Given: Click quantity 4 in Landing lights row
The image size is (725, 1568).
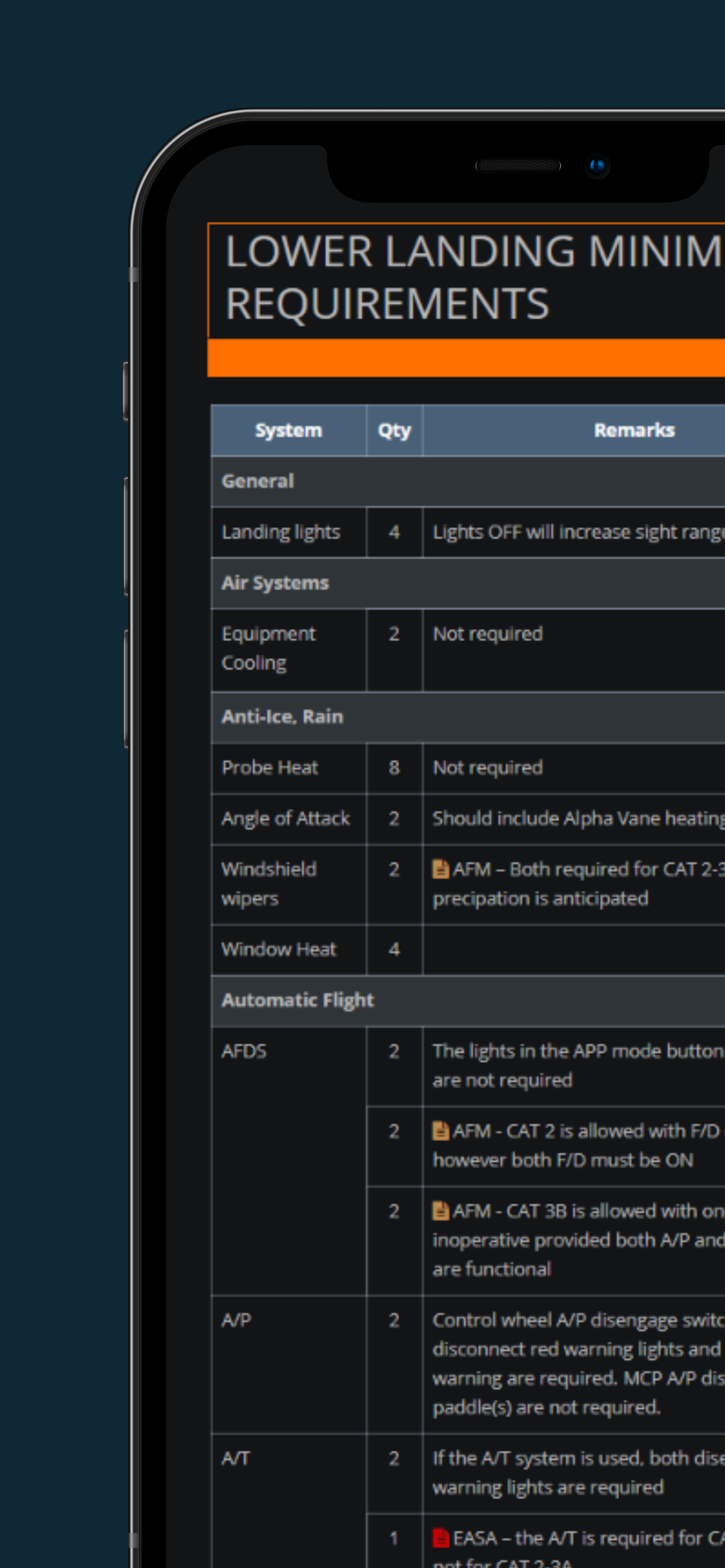Looking at the screenshot, I should coord(395,532).
